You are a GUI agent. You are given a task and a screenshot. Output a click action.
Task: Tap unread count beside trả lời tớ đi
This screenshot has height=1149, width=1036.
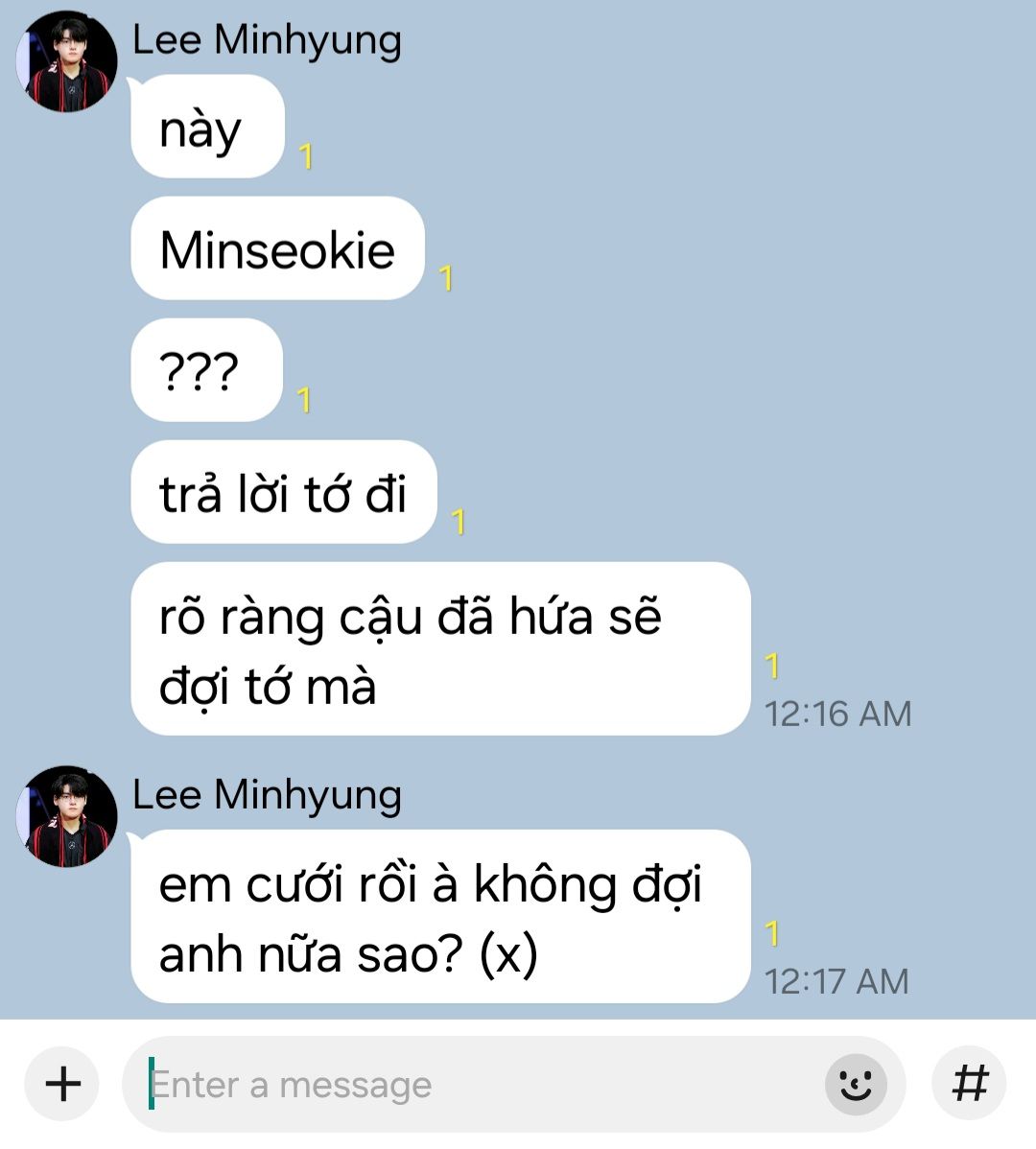459,522
